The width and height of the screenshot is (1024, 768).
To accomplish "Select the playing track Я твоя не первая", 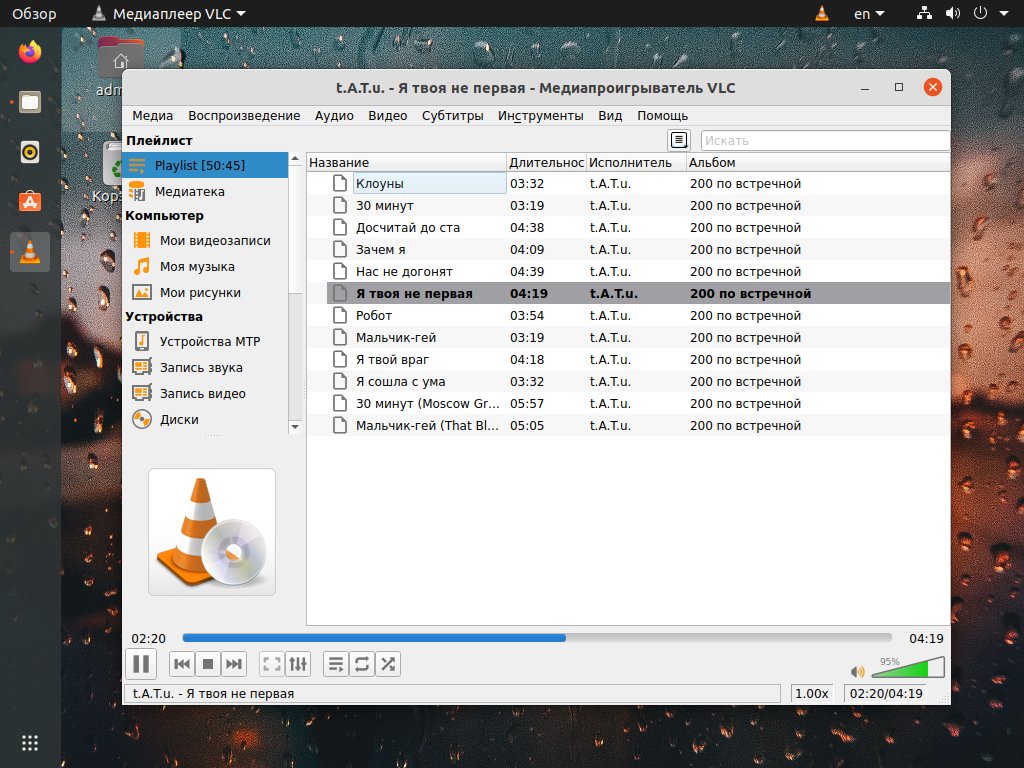I will point(628,294).
